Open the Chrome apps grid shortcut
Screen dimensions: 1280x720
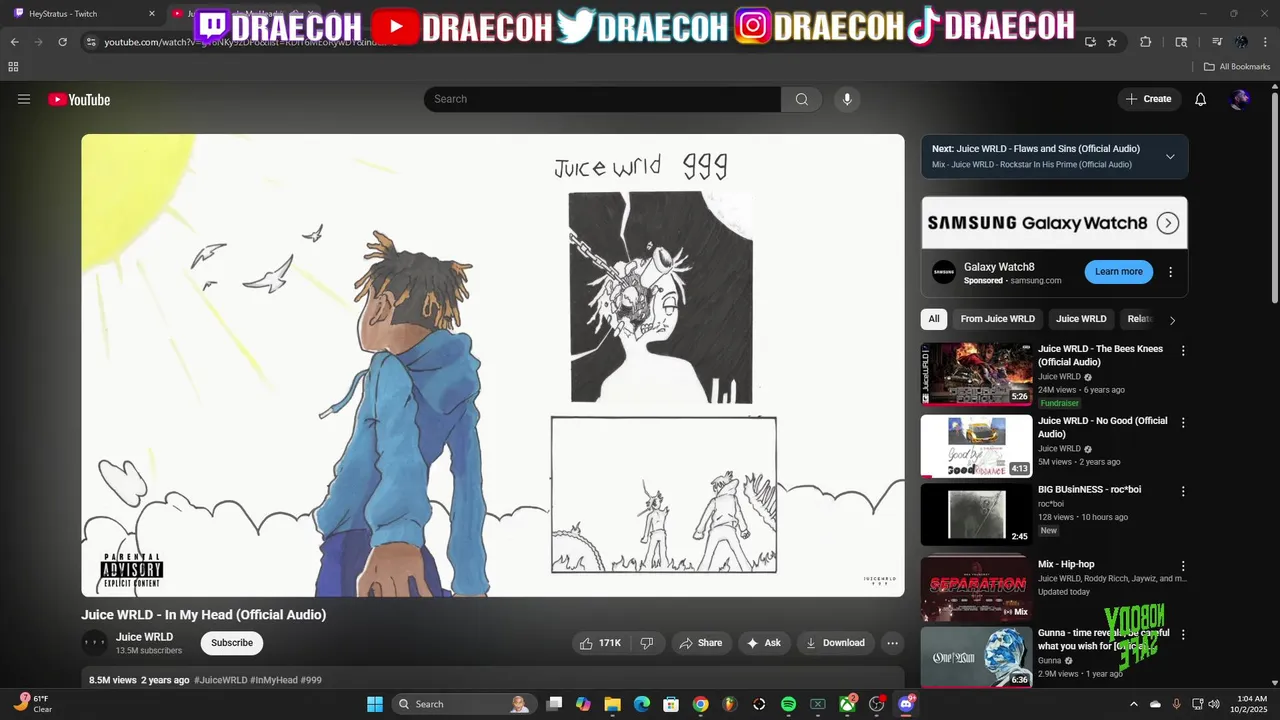(13, 67)
